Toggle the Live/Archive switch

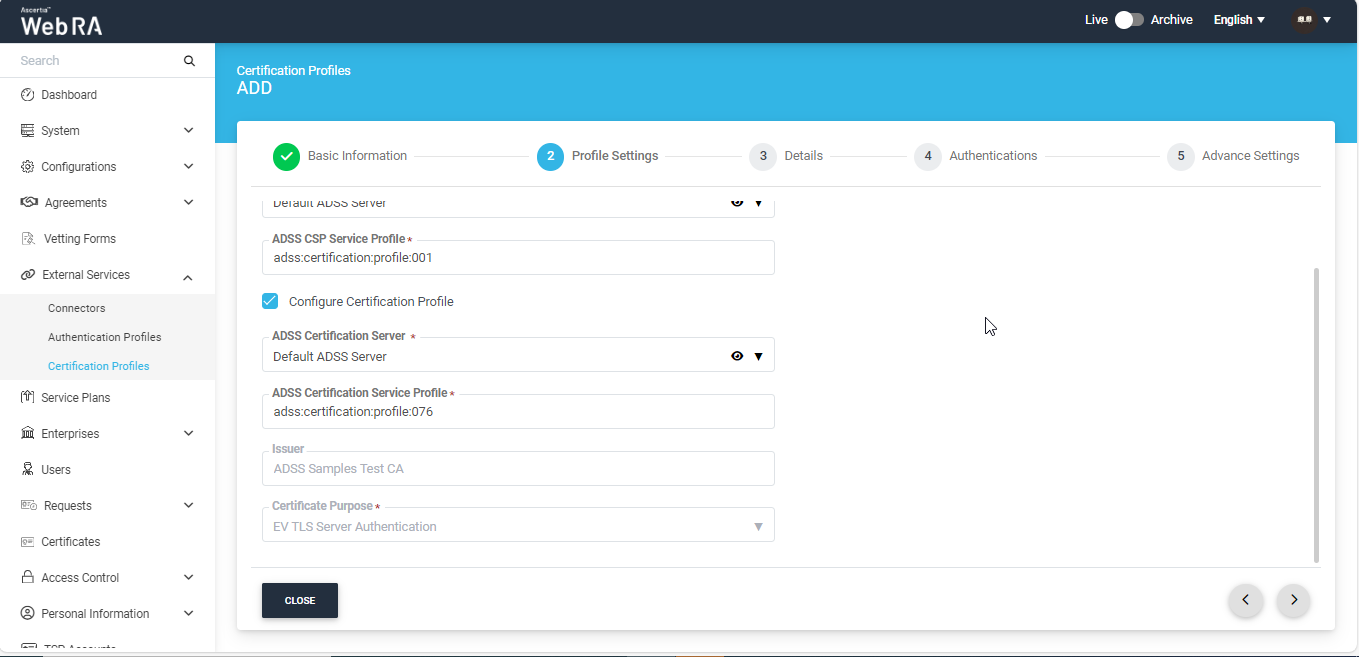click(1129, 20)
